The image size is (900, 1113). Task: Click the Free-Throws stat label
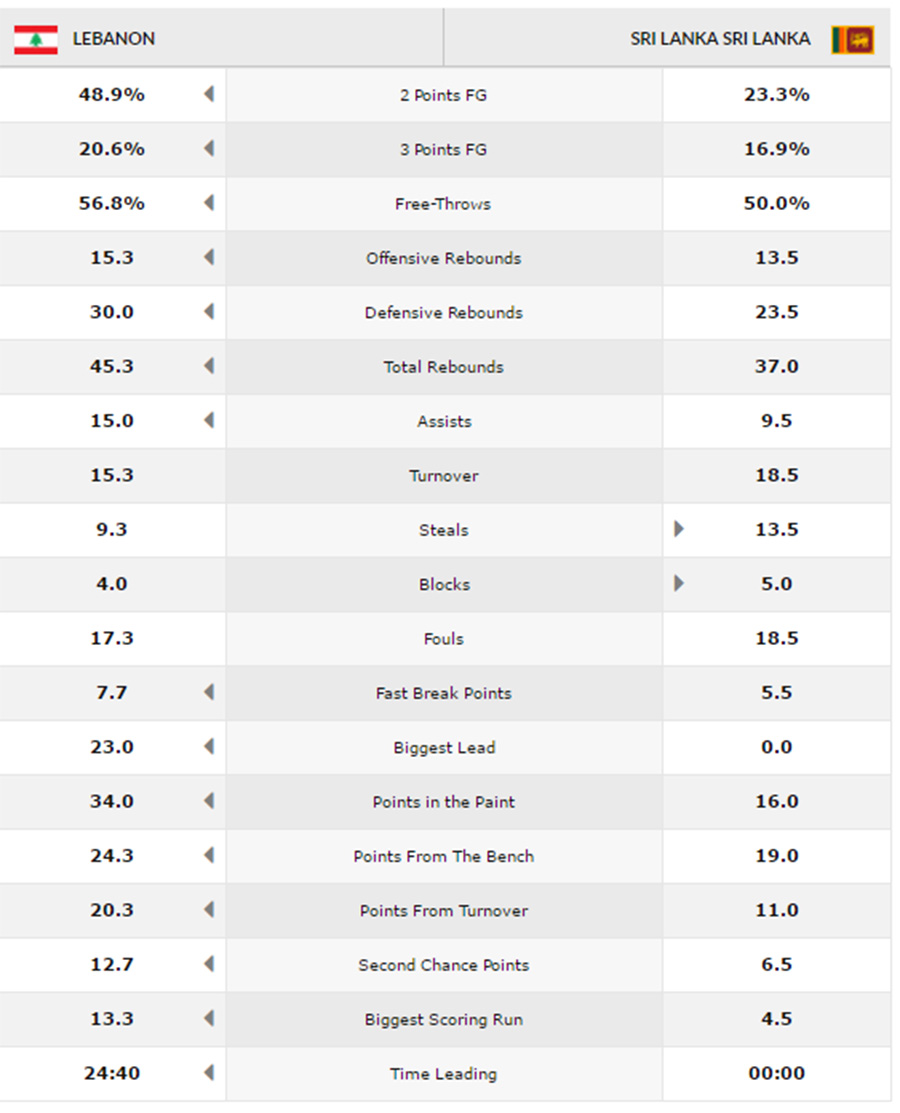443,204
